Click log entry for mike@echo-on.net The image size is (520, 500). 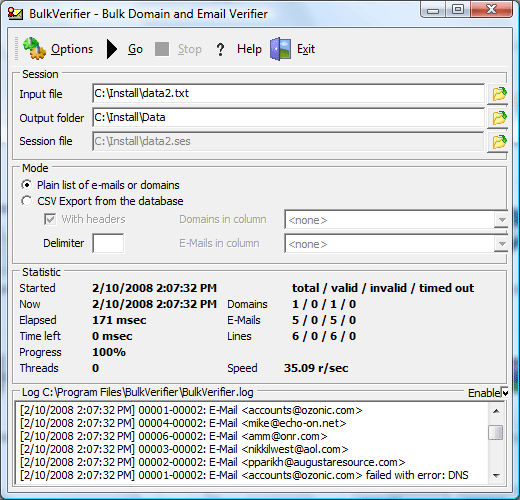[x=183, y=423]
